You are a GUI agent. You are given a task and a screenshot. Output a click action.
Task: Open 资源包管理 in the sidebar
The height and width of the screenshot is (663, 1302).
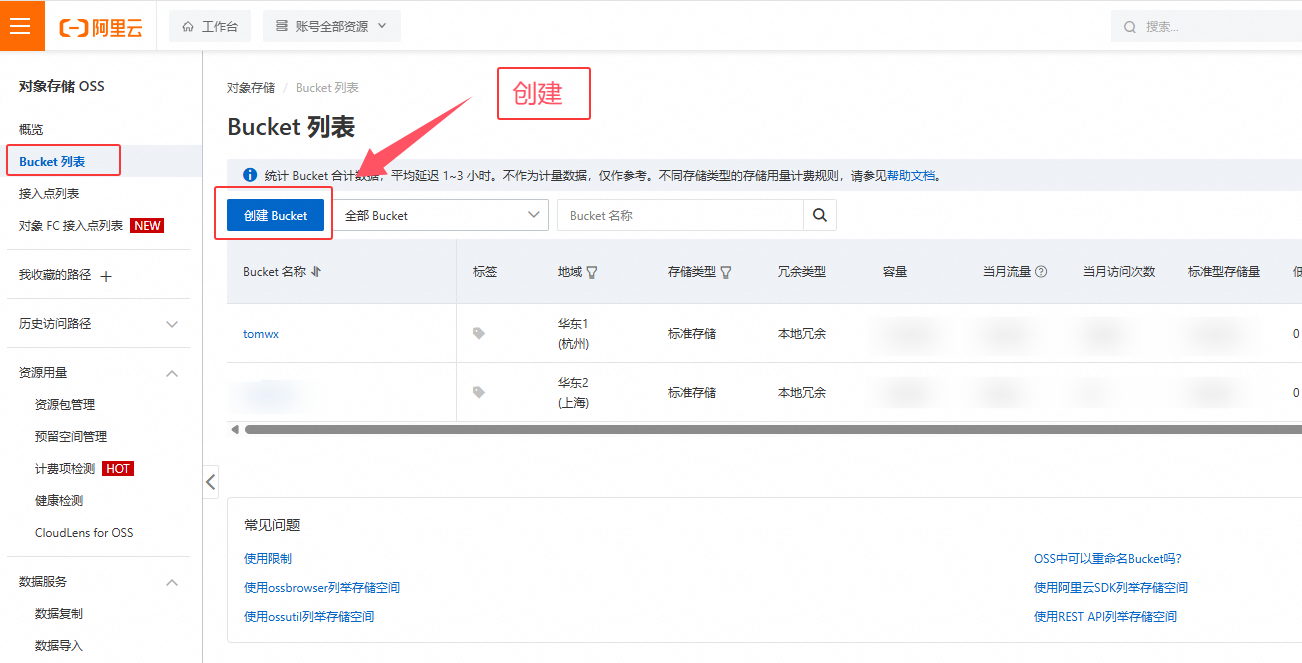(65, 405)
